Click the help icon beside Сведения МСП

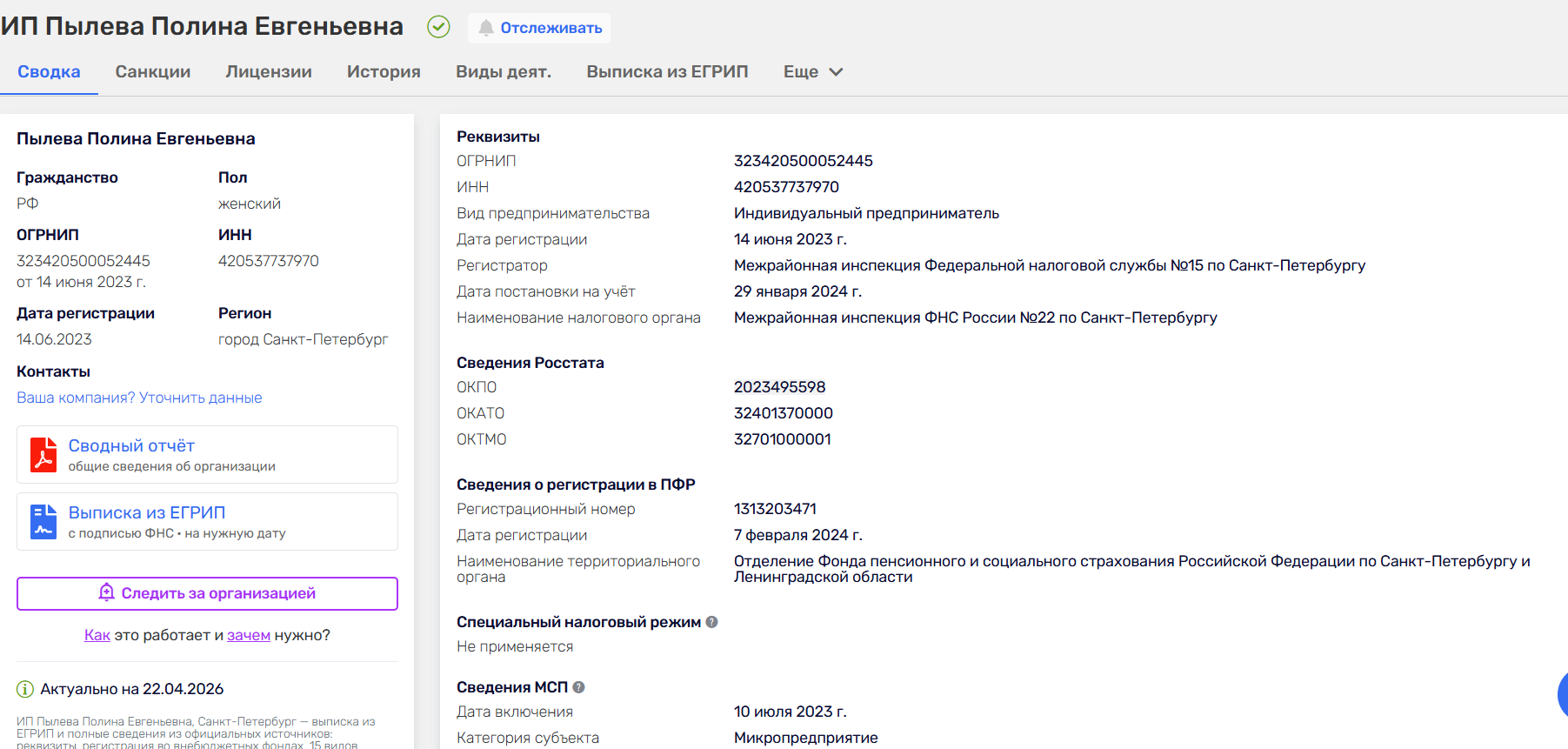click(579, 687)
